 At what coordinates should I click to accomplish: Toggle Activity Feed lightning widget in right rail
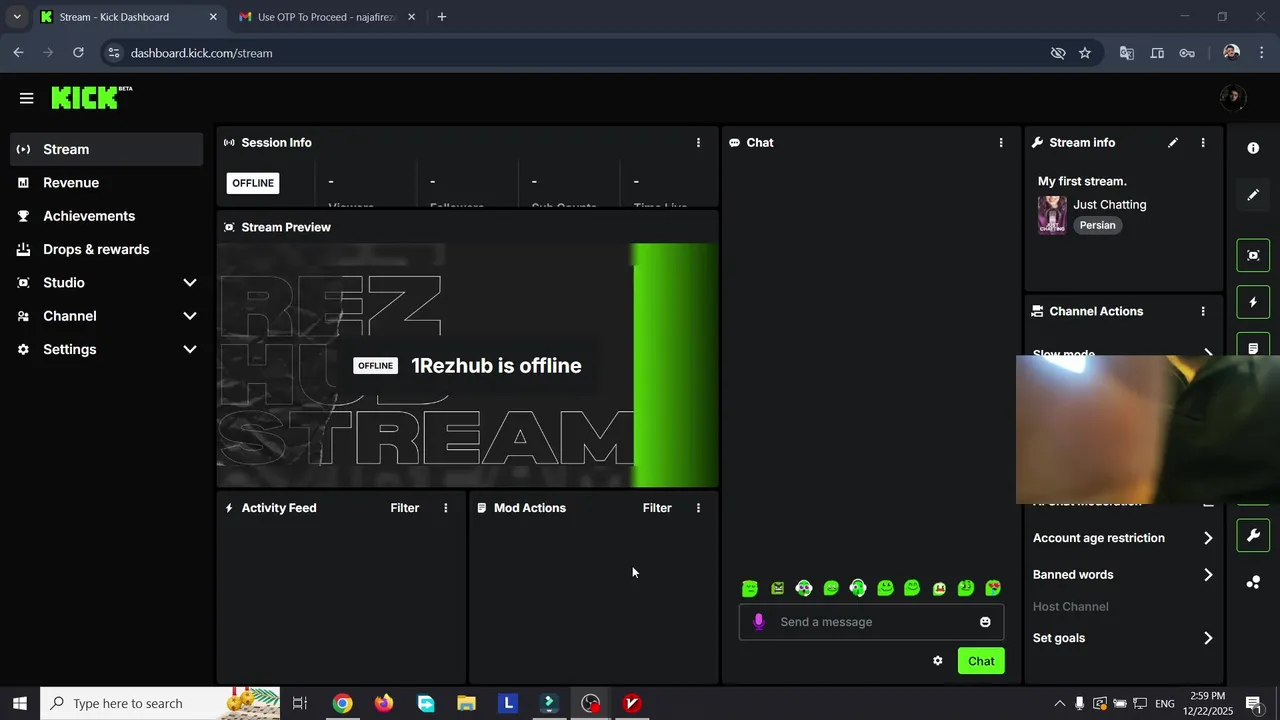[x=1253, y=302]
